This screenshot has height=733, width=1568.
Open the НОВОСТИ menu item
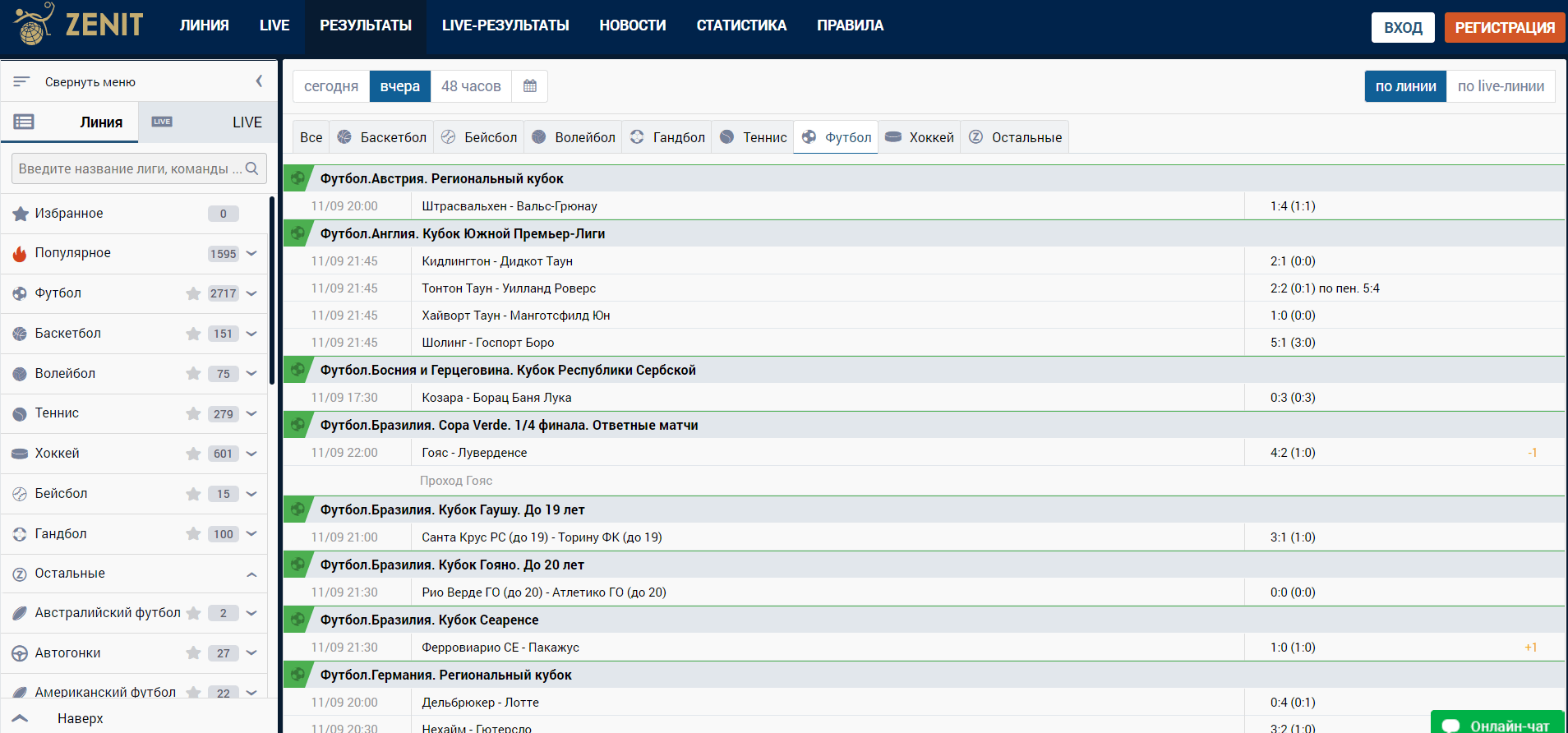coord(633,25)
